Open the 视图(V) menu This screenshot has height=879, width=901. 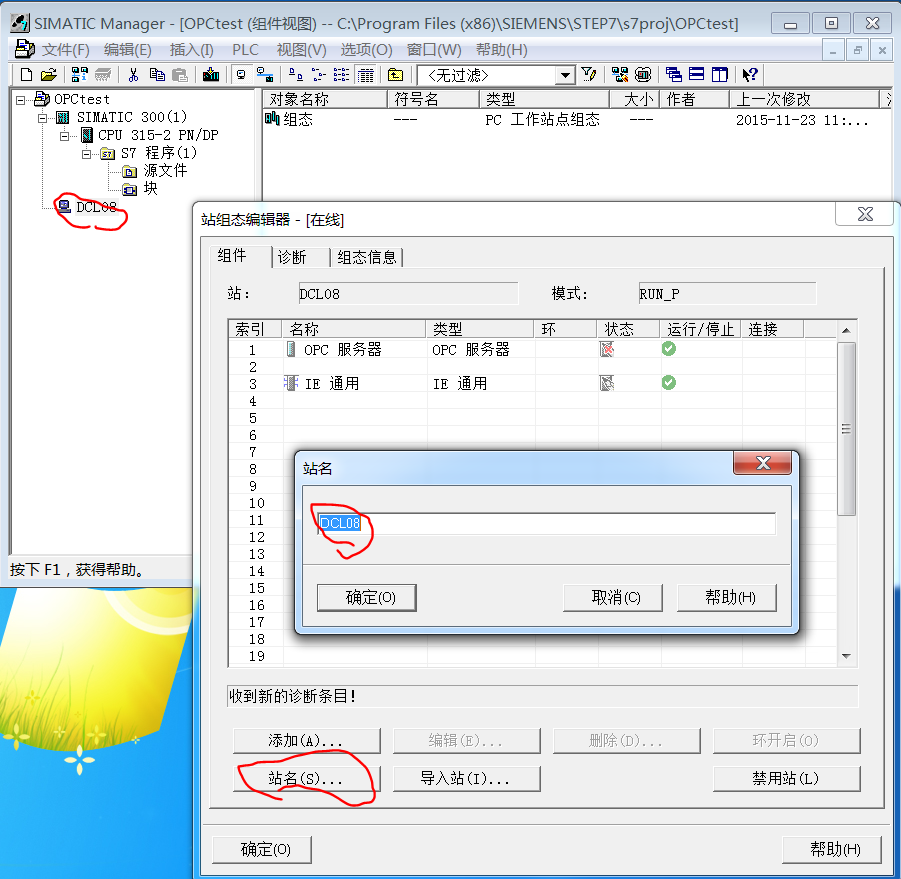301,50
